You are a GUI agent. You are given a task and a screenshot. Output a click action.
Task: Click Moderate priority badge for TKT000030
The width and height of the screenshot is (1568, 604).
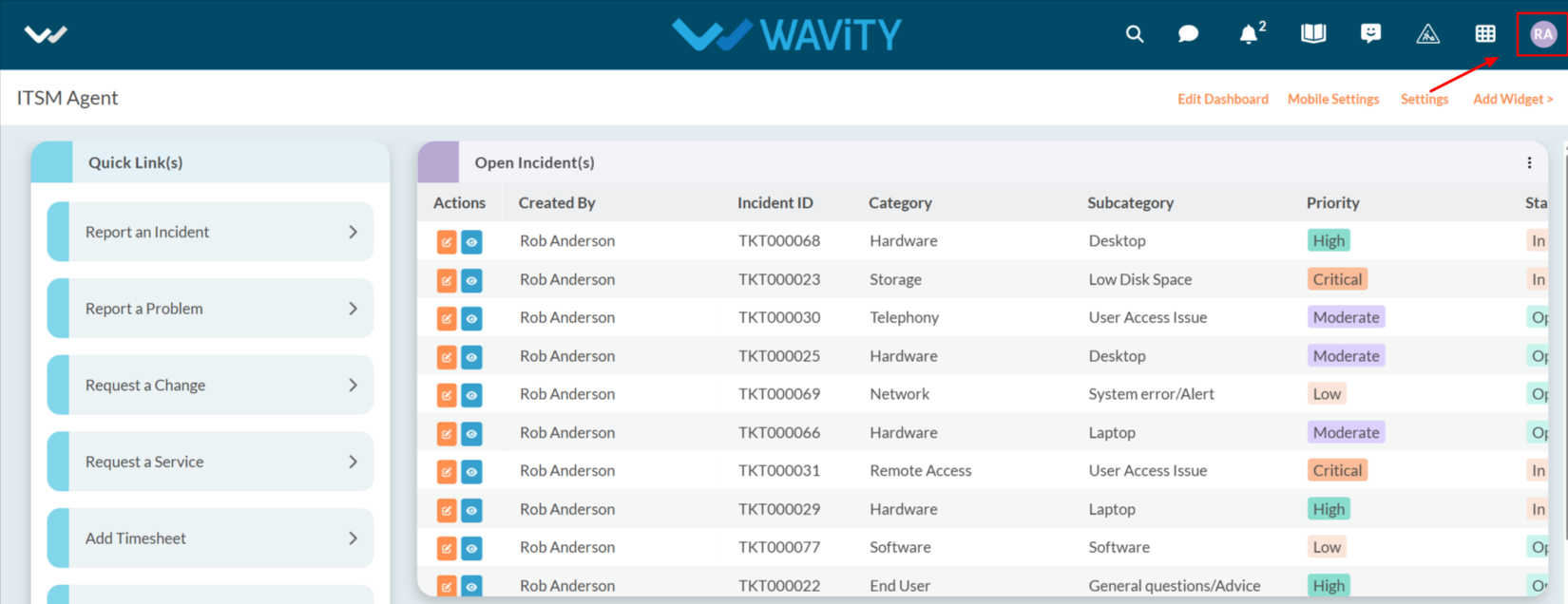click(x=1346, y=317)
